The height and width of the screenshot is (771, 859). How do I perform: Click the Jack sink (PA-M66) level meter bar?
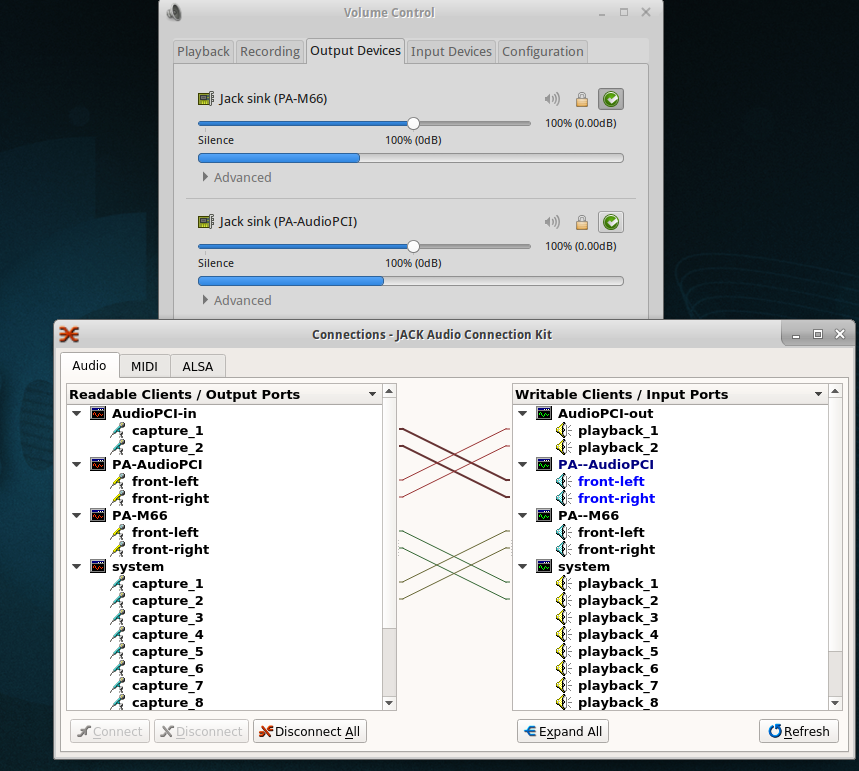coord(411,158)
